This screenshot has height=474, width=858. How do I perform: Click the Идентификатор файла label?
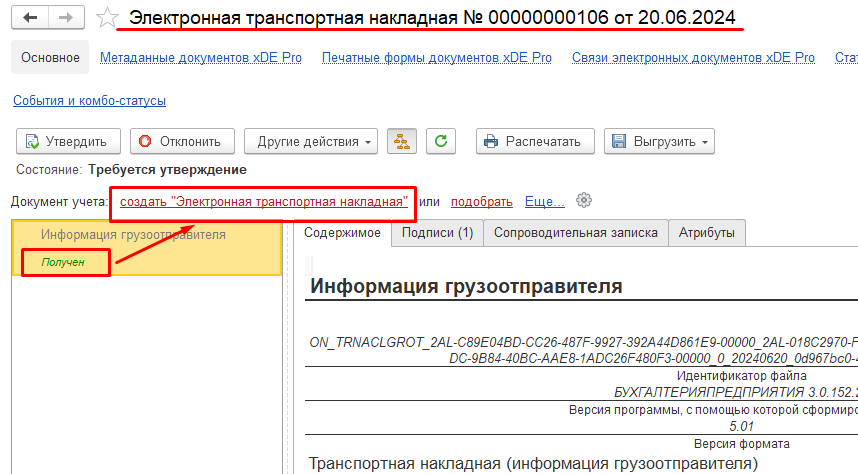pos(741,376)
